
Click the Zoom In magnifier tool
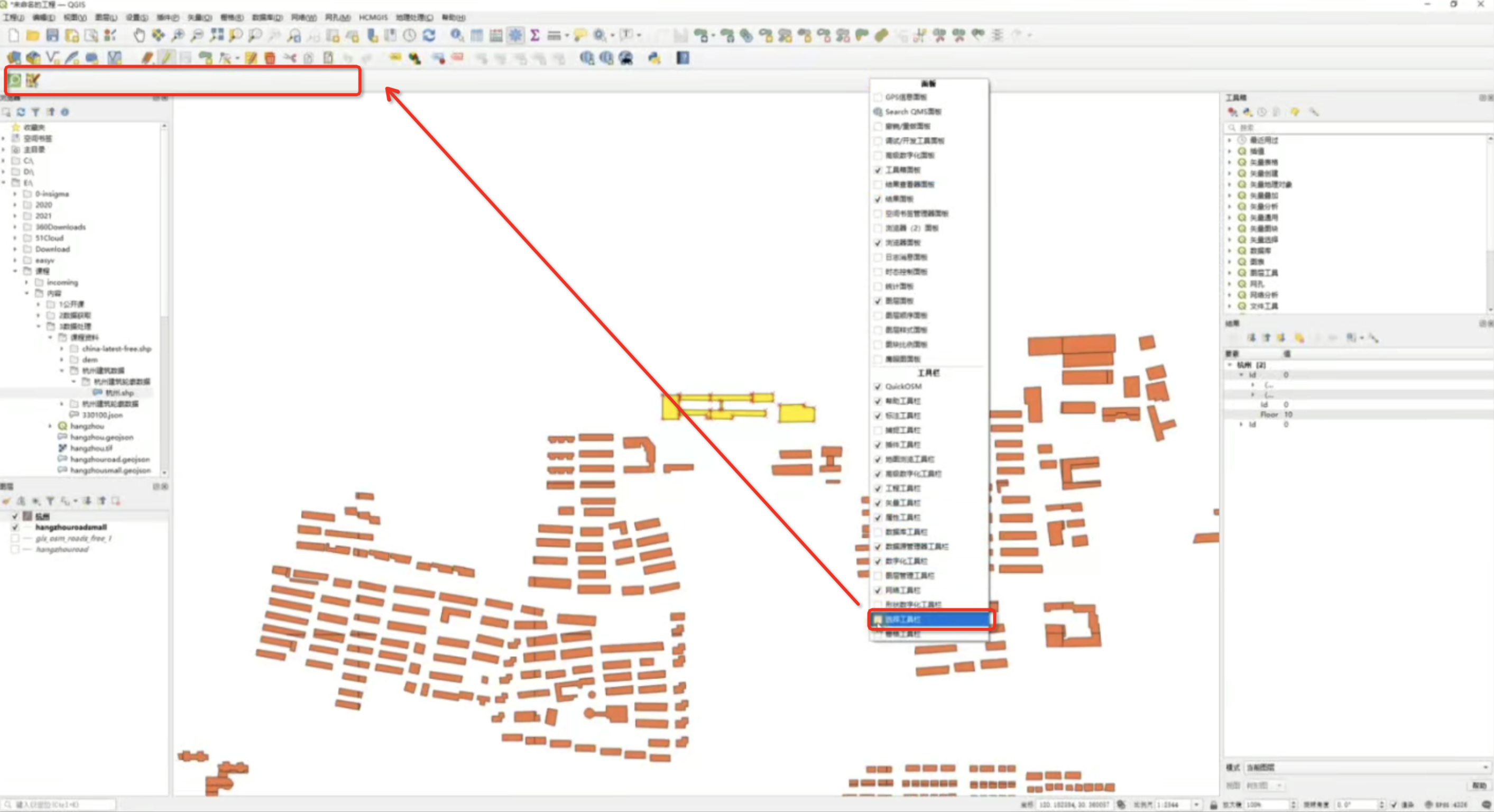click(x=178, y=35)
